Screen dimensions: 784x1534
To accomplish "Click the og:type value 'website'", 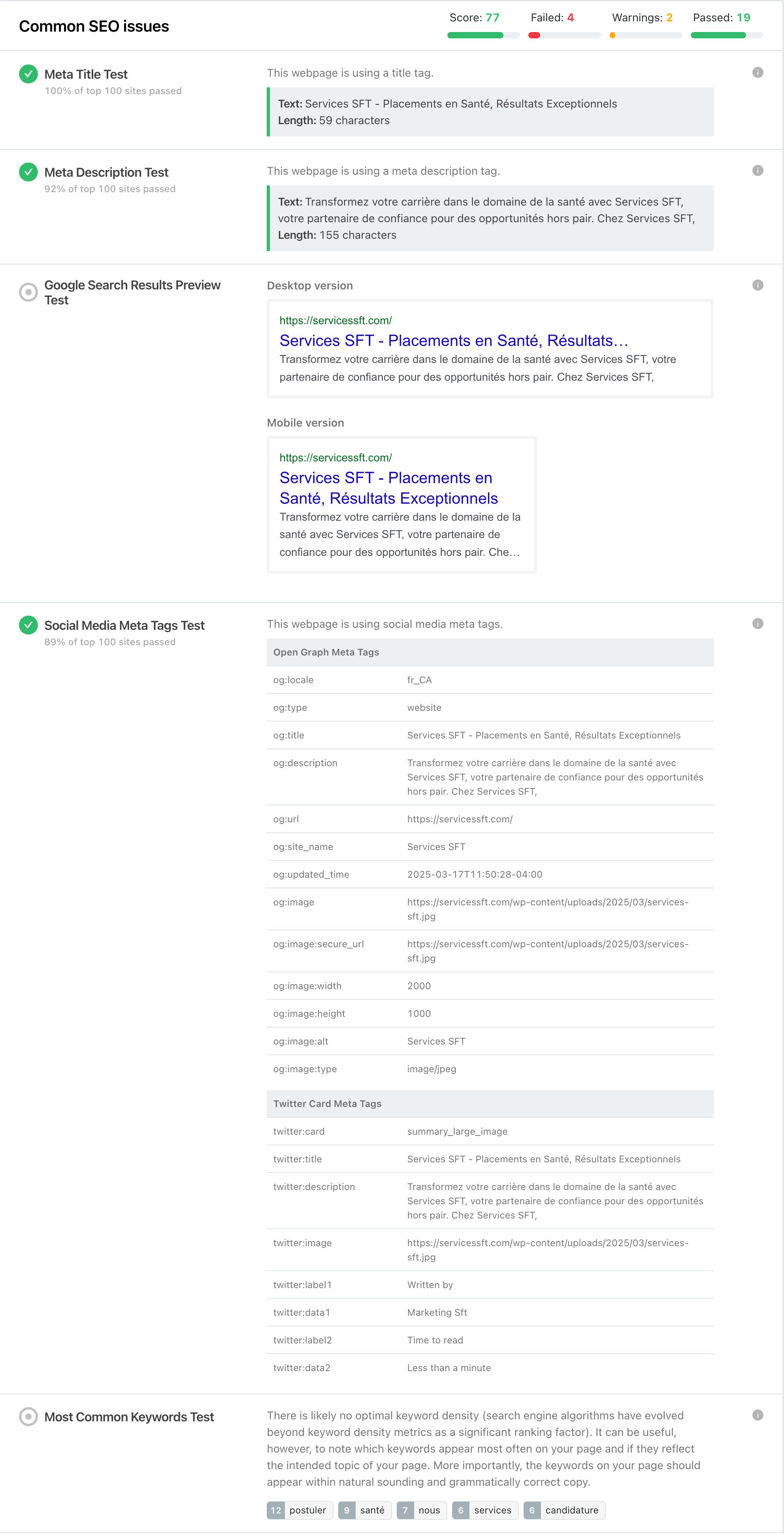I will click(x=424, y=707).
